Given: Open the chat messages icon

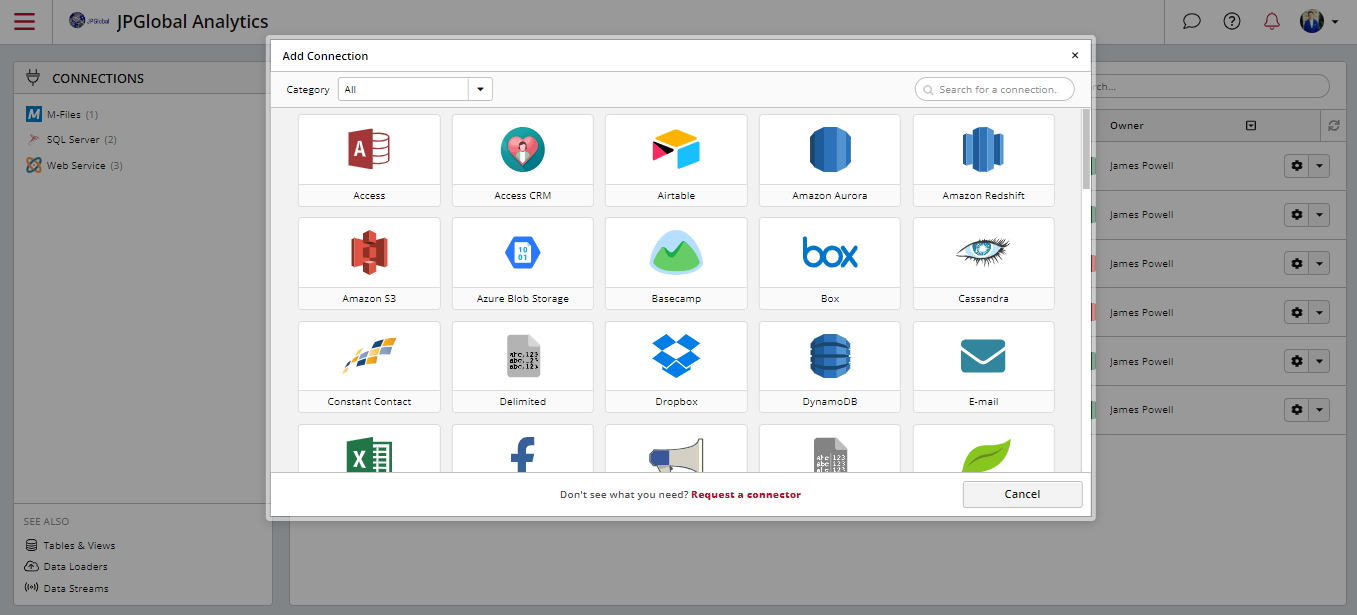Looking at the screenshot, I should click(1191, 21).
